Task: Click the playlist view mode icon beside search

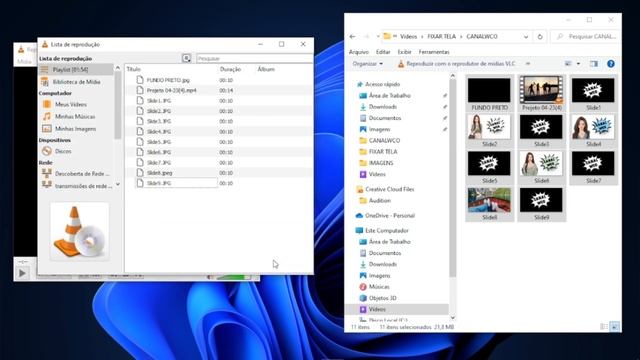Action: [187, 58]
